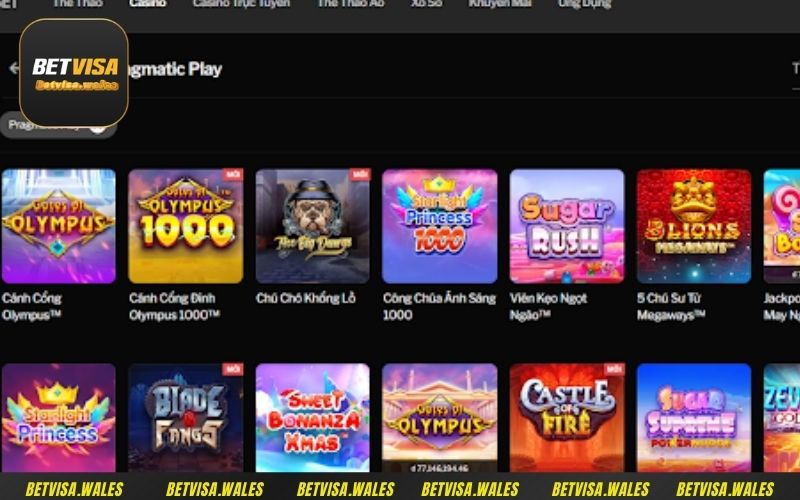Open Sugar Supreme Powernudge game tile
Screen dimensions: 800x500
coord(694,417)
